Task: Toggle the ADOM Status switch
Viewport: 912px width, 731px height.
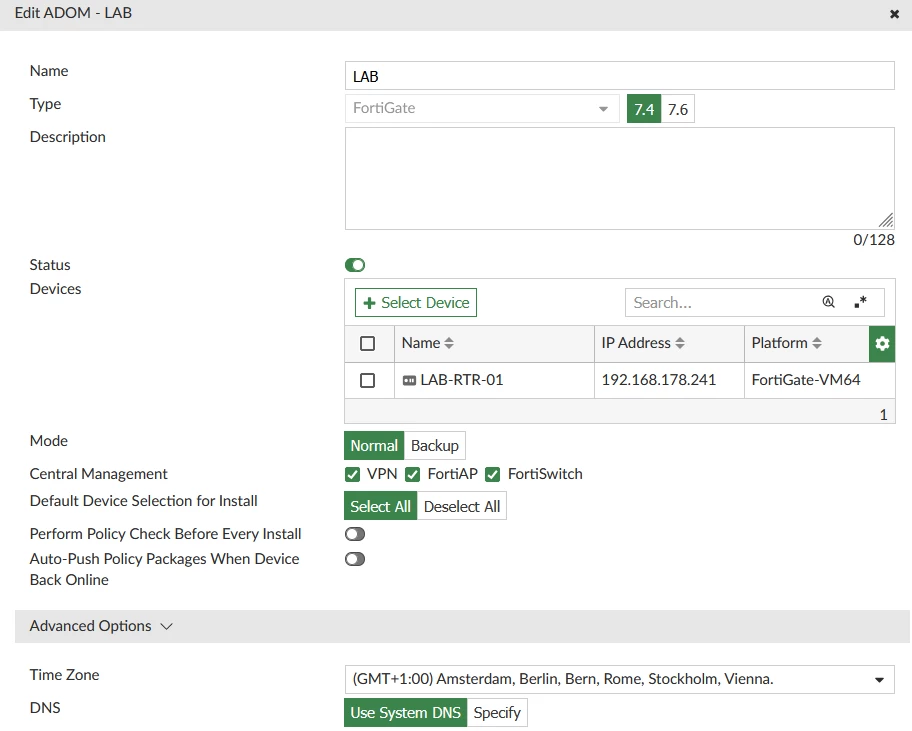Action: [x=355, y=265]
